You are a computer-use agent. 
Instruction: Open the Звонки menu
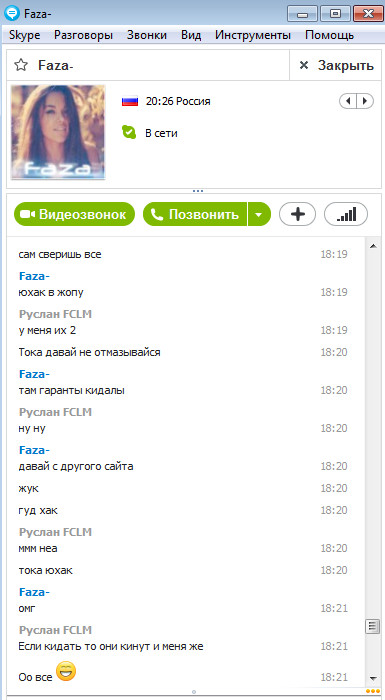(x=147, y=35)
